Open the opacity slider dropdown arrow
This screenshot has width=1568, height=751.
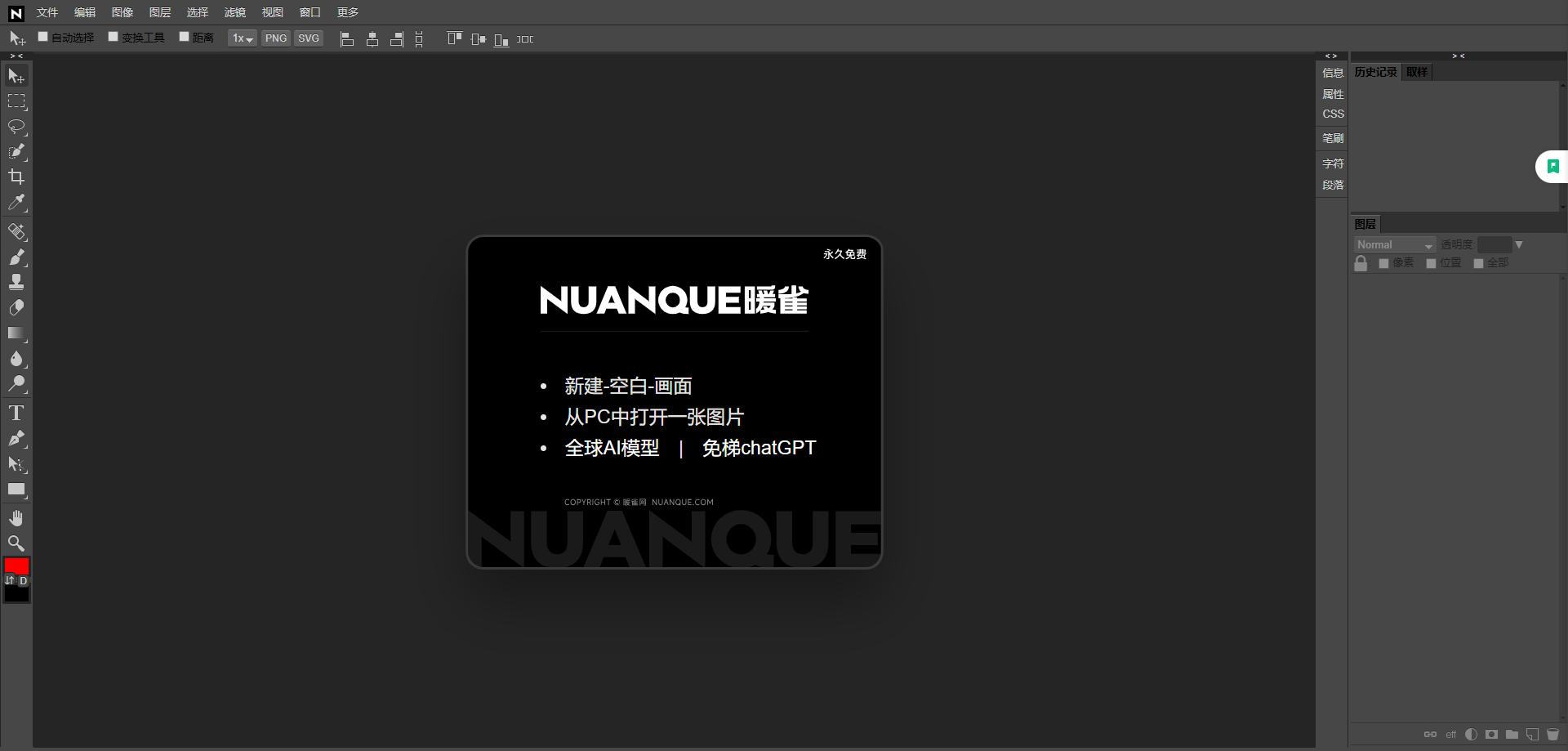click(x=1519, y=245)
